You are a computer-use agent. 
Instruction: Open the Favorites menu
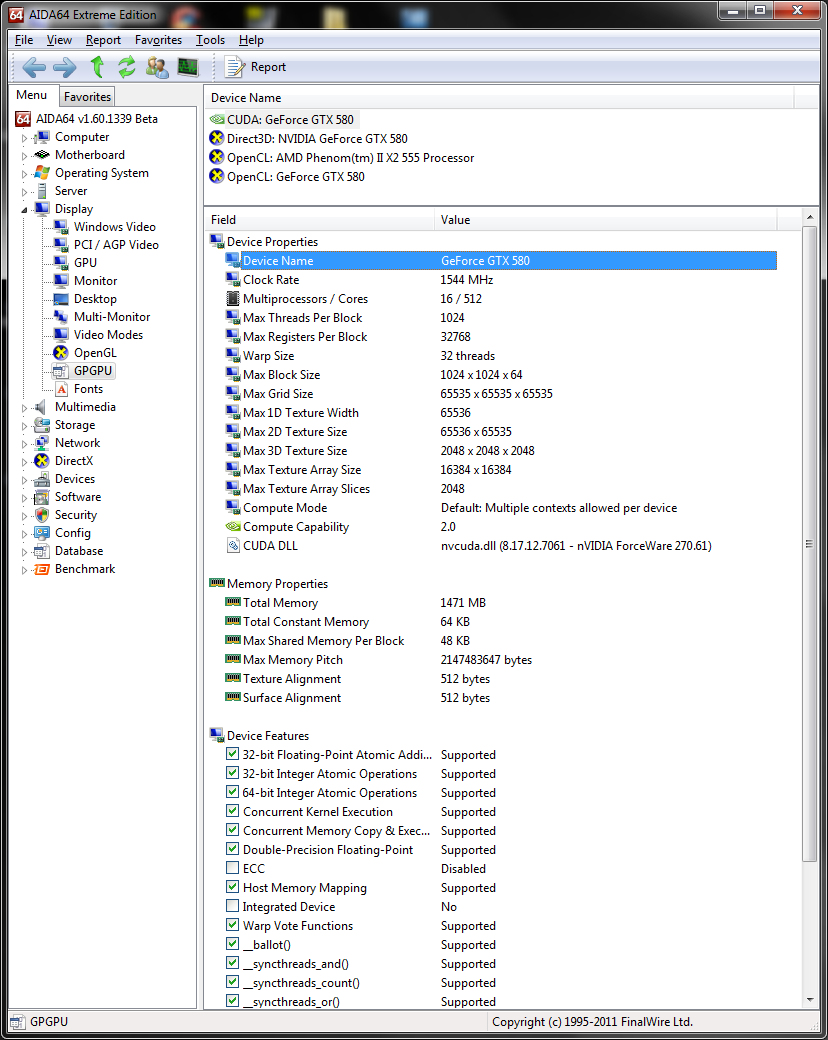159,40
